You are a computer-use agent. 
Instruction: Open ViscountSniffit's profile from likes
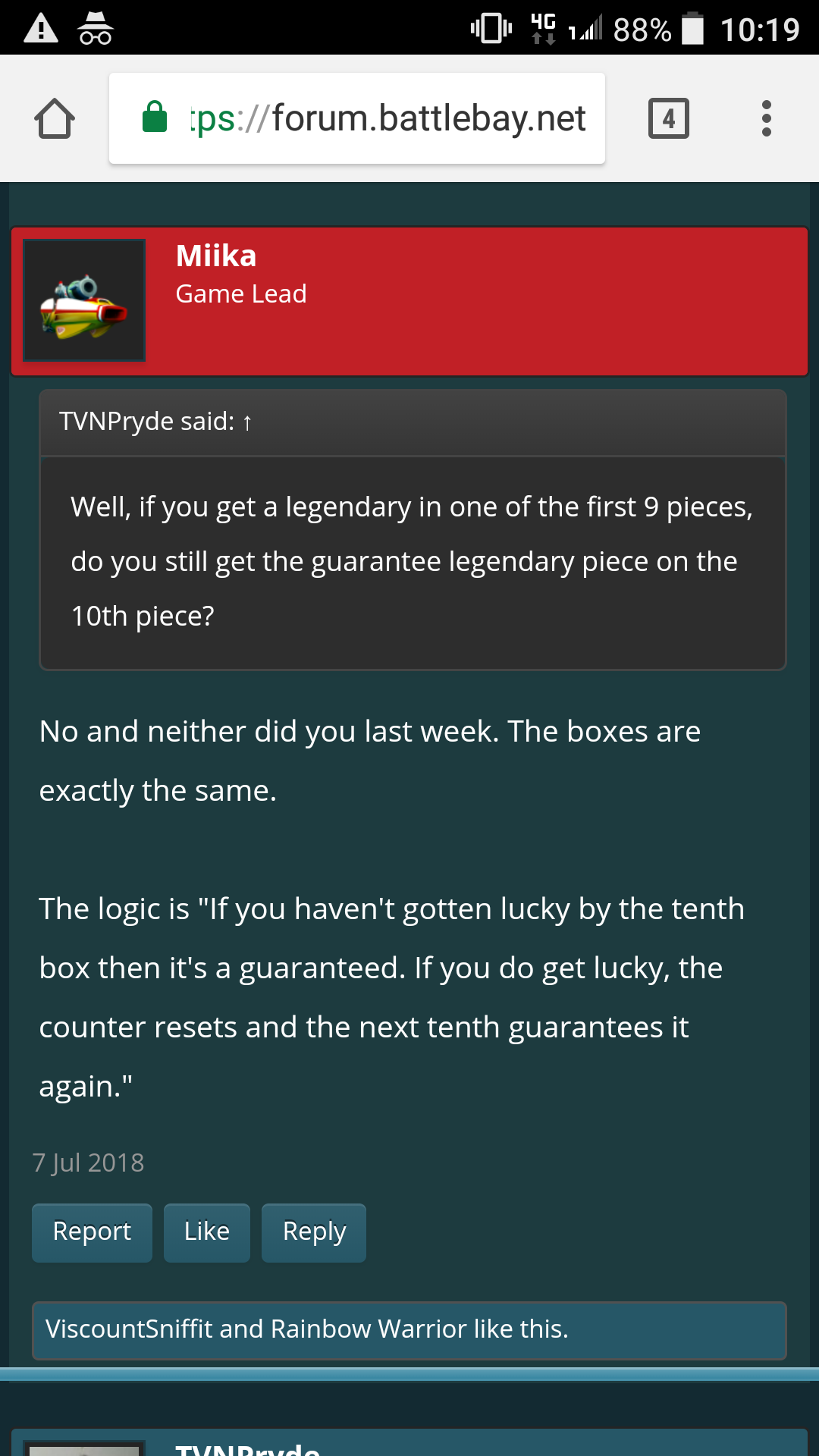pos(129,1329)
